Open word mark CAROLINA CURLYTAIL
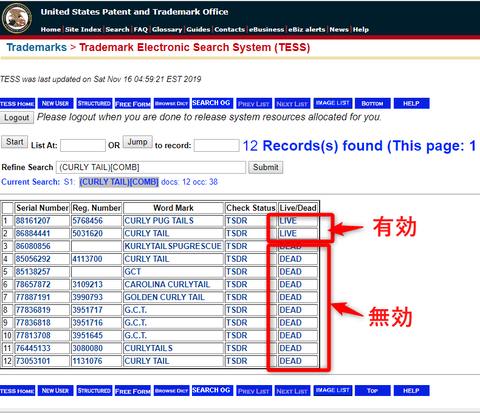This screenshot has height=413, width=480. click(x=167, y=284)
